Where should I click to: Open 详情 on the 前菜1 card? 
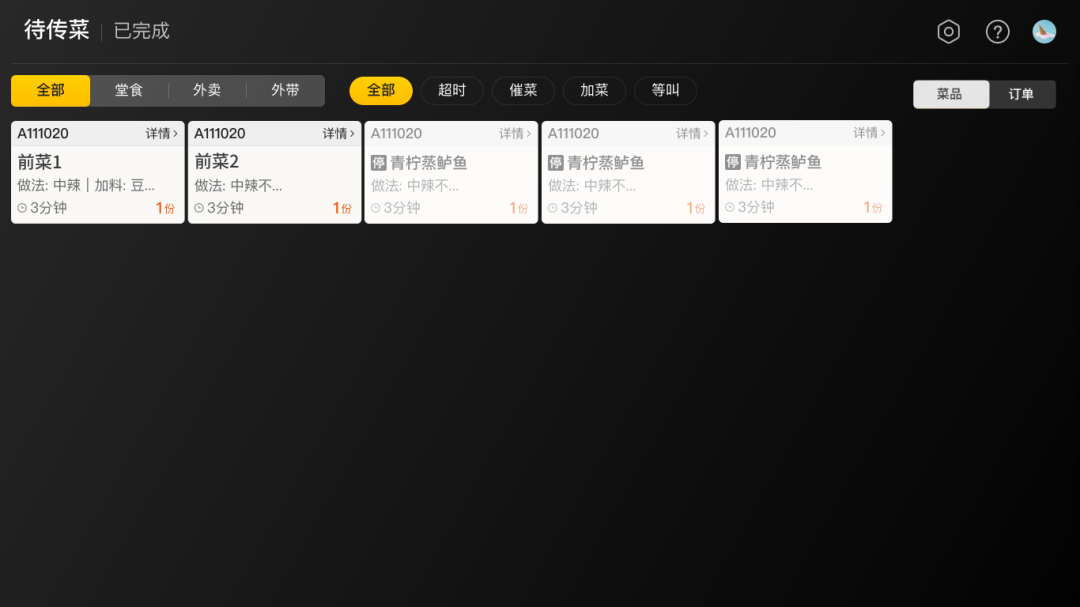pos(162,134)
